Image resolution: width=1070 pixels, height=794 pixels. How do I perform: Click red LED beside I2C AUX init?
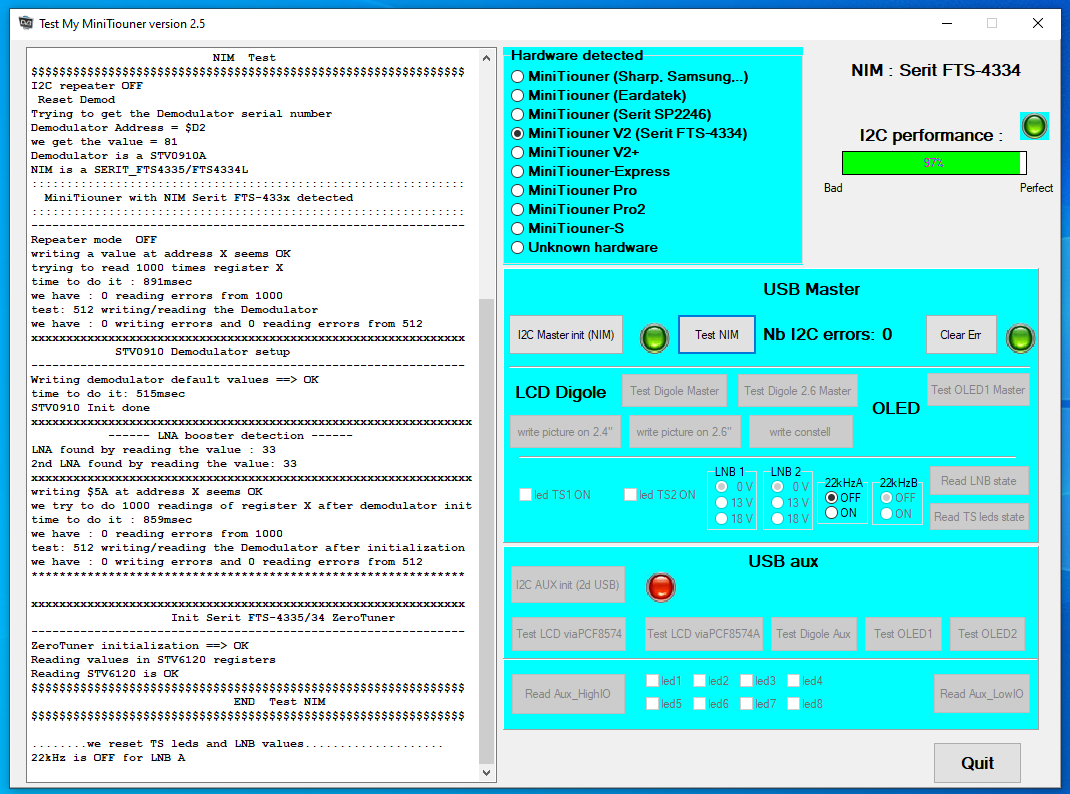[661, 587]
